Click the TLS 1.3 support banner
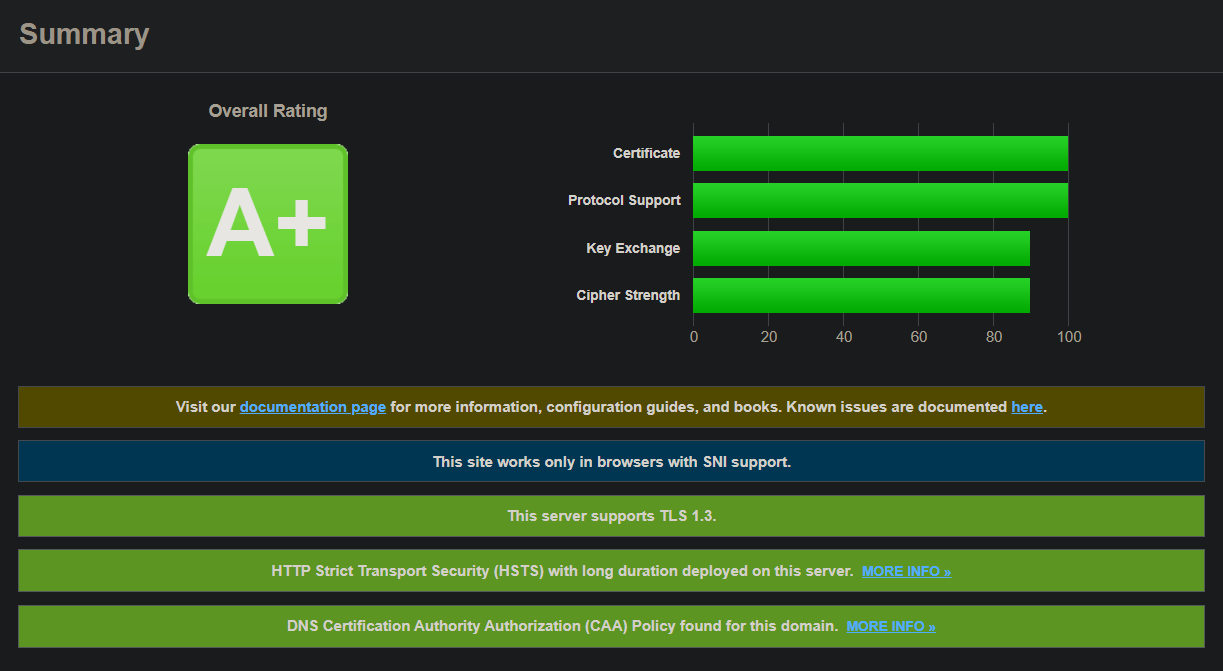 tap(611, 515)
